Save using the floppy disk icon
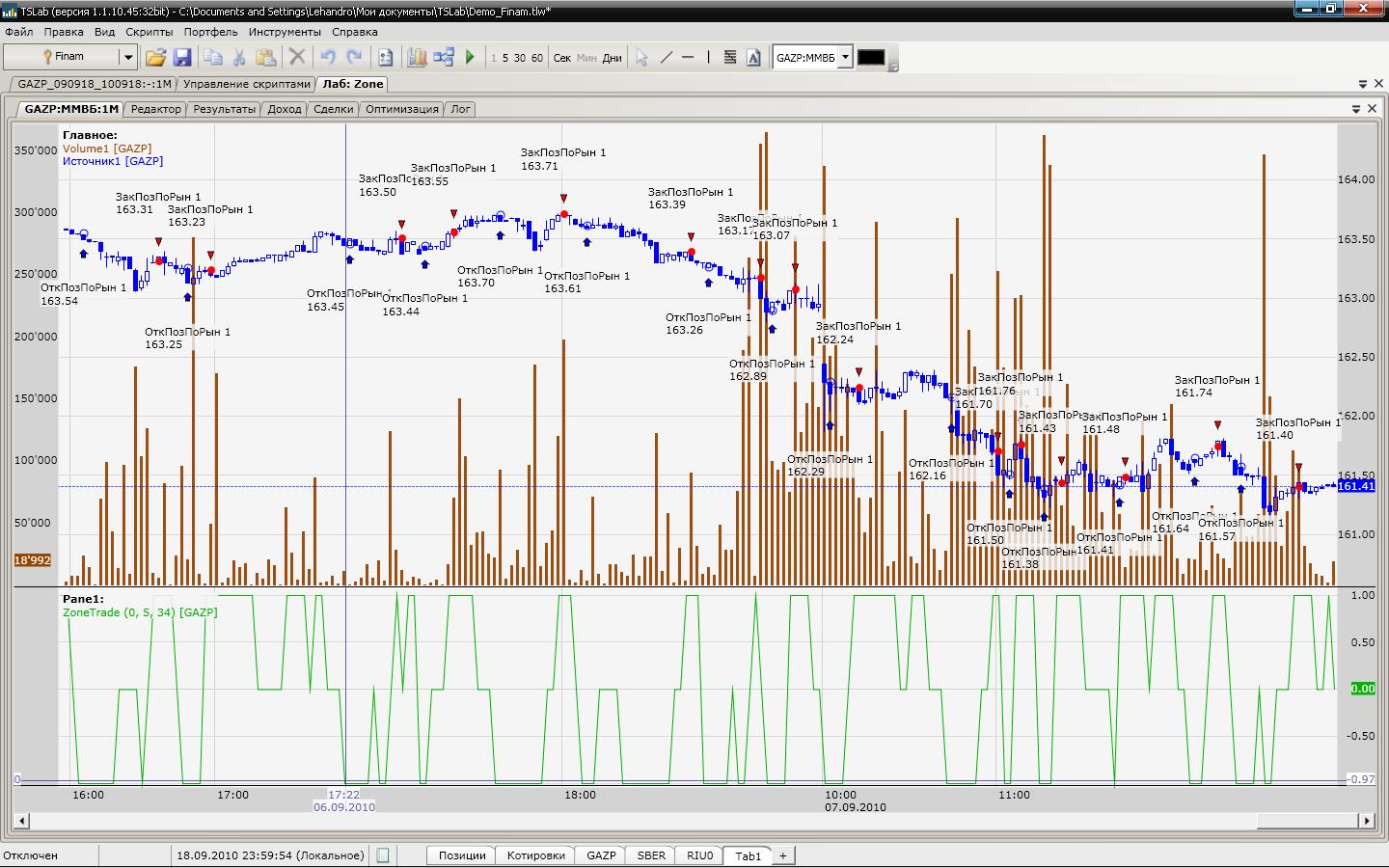The width and height of the screenshot is (1389, 868). pyautogui.click(x=181, y=58)
